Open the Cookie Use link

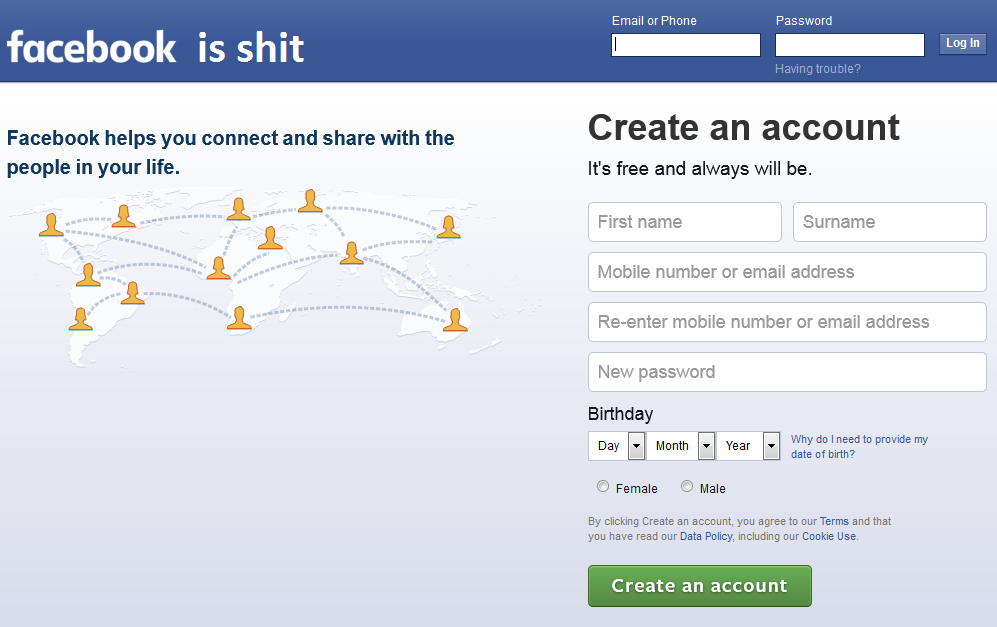(829, 536)
